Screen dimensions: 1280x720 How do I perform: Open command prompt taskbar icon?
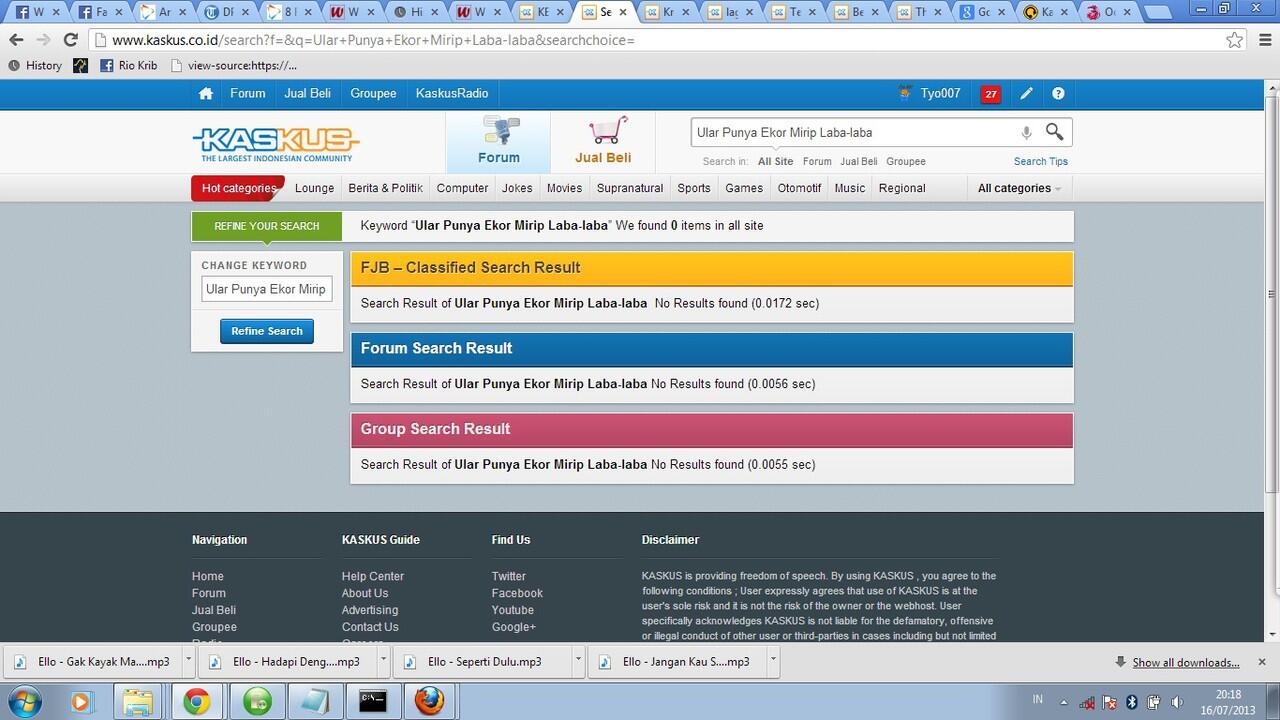373,701
